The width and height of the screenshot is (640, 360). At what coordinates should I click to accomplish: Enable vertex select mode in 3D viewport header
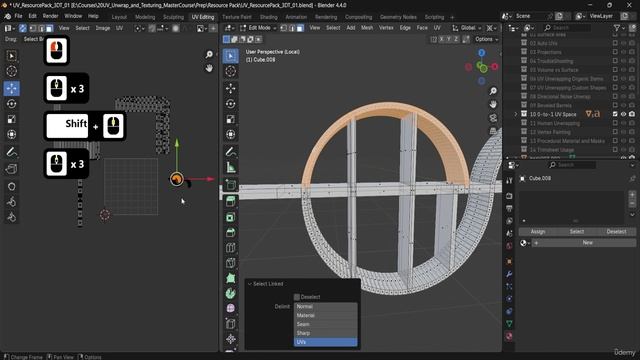(x=284, y=28)
